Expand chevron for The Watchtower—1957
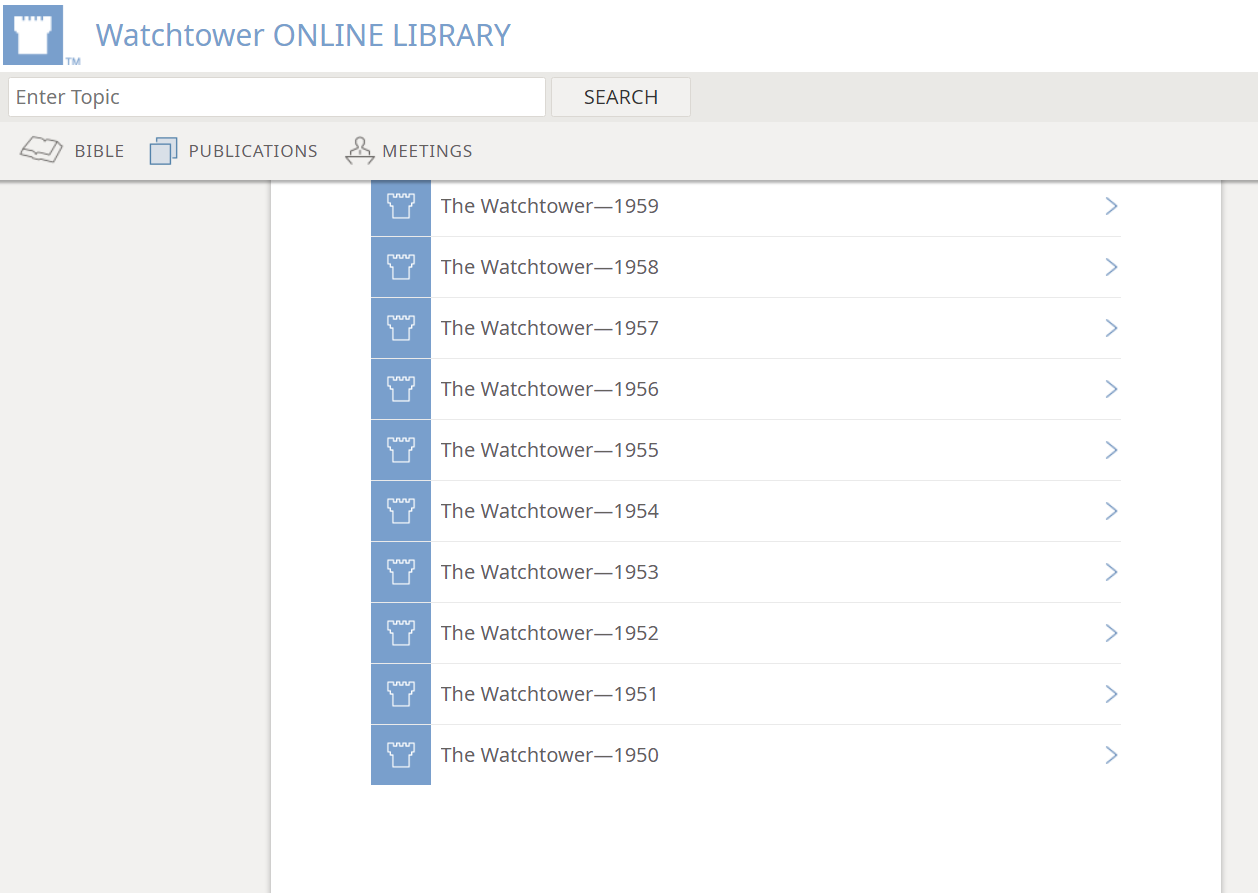1258x893 pixels. point(1111,328)
